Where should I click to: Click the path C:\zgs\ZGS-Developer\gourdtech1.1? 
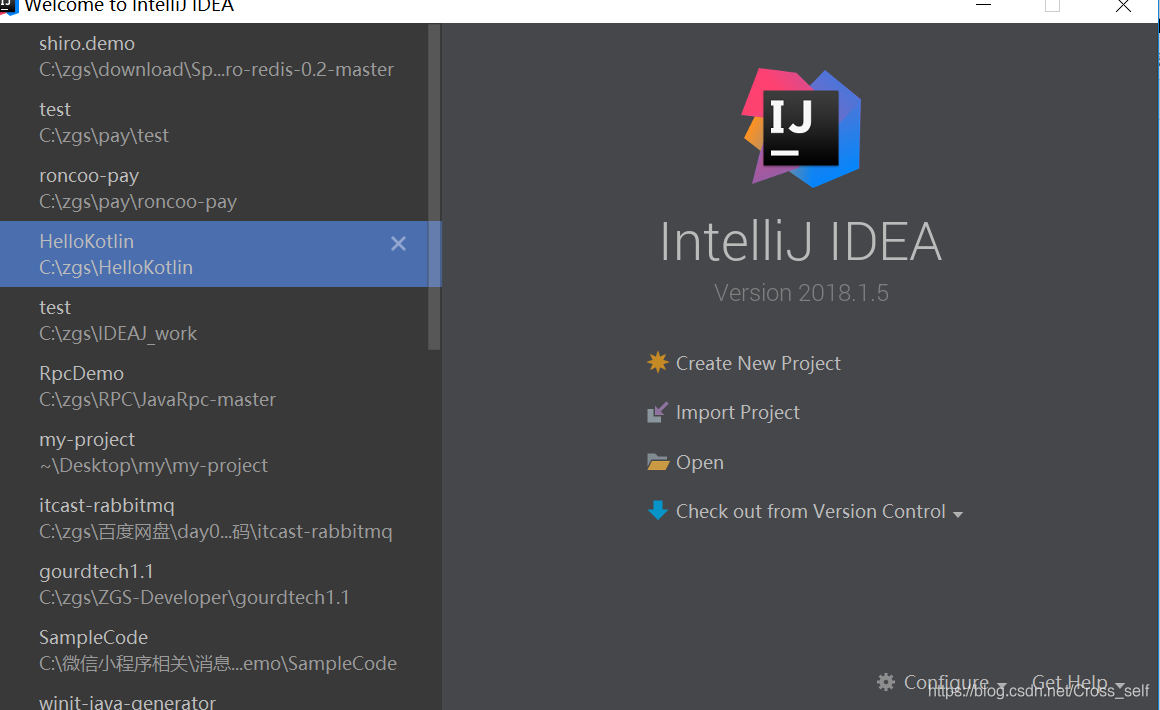pyautogui.click(x=195, y=597)
